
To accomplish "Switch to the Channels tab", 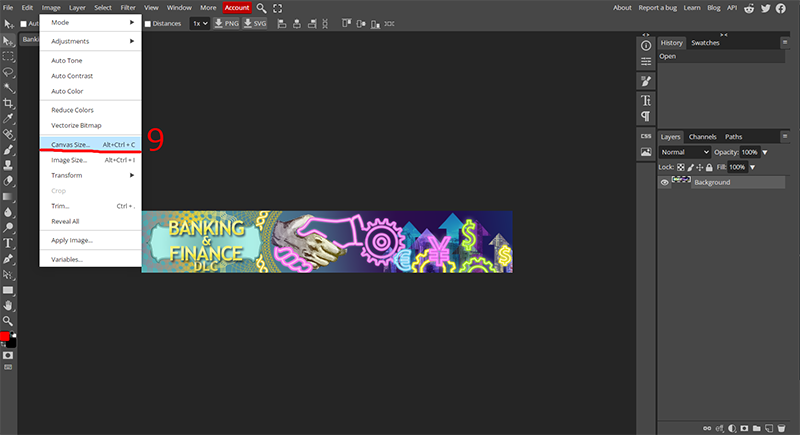I will pyautogui.click(x=702, y=137).
